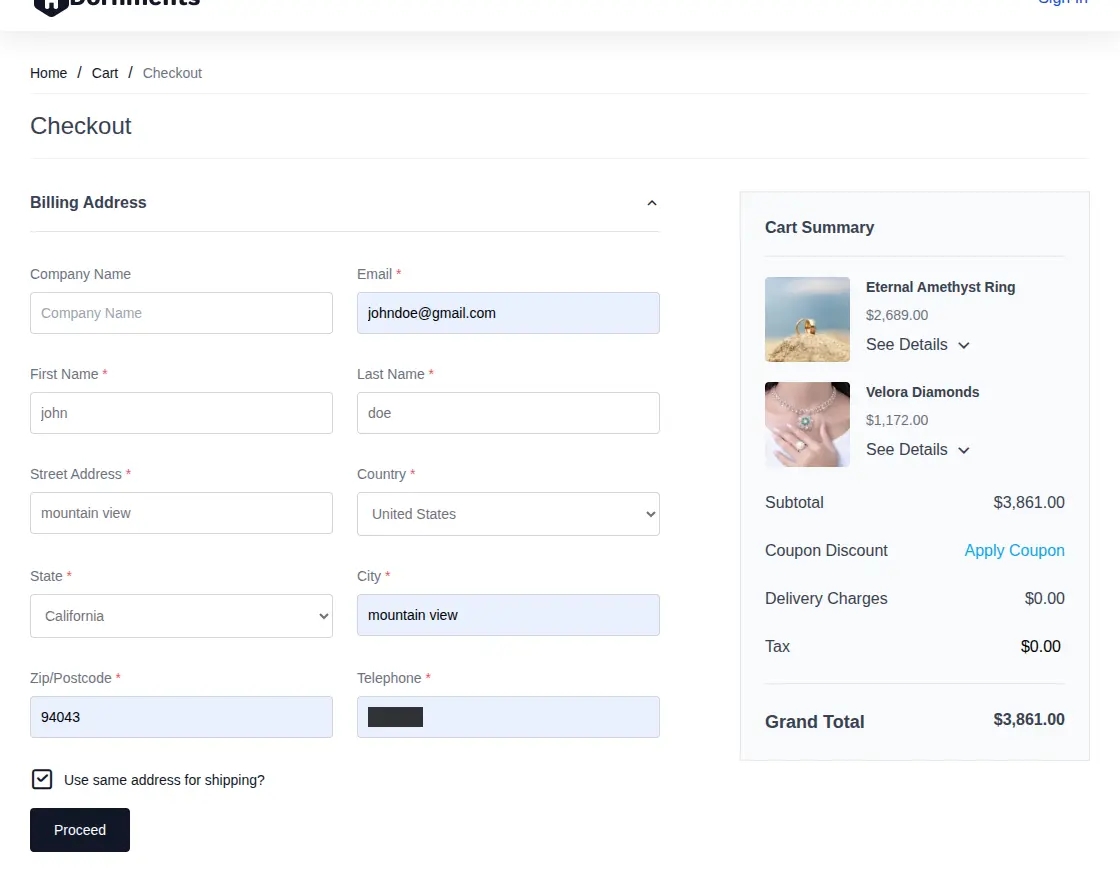Open the Cart breadcrumb link
Image resolution: width=1120 pixels, height=880 pixels.
pyautogui.click(x=104, y=72)
